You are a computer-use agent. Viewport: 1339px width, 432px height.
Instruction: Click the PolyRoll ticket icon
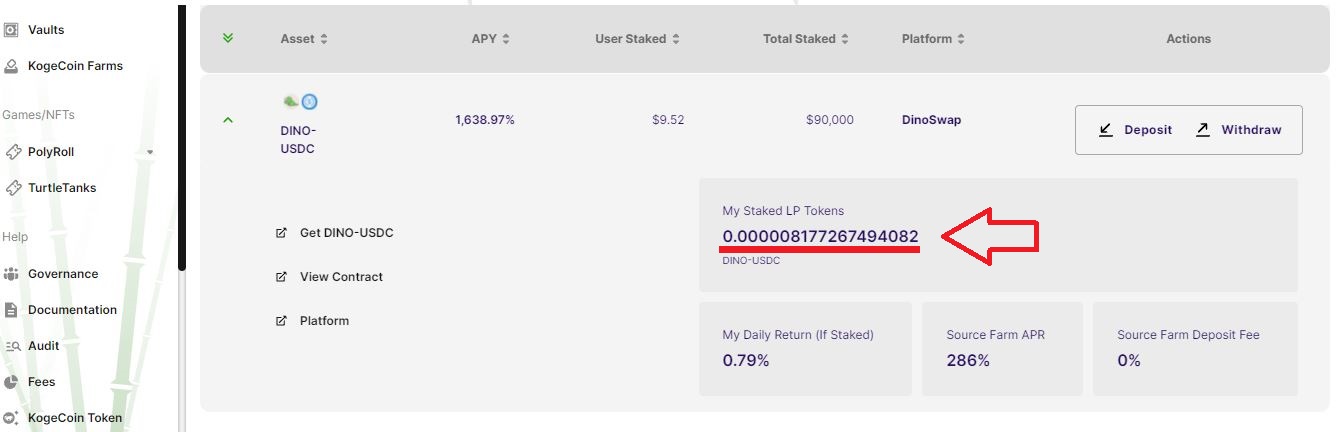click(12, 152)
